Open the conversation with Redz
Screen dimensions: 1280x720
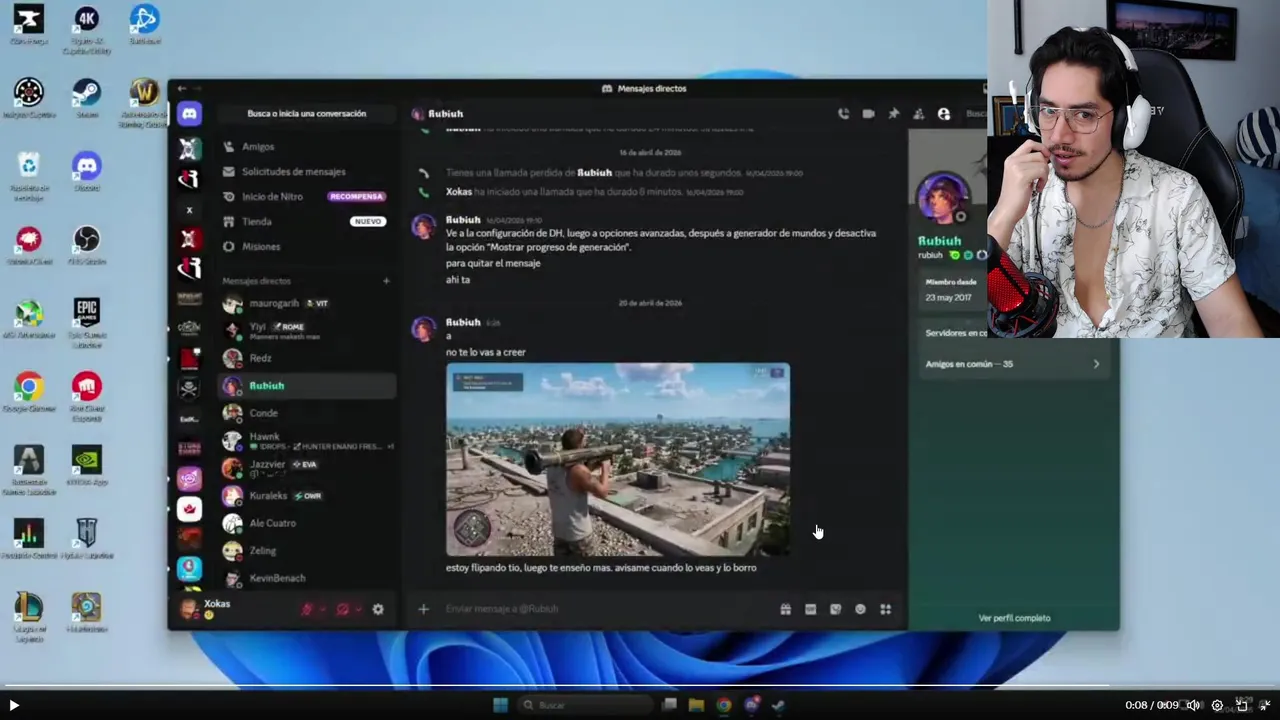click(306, 358)
